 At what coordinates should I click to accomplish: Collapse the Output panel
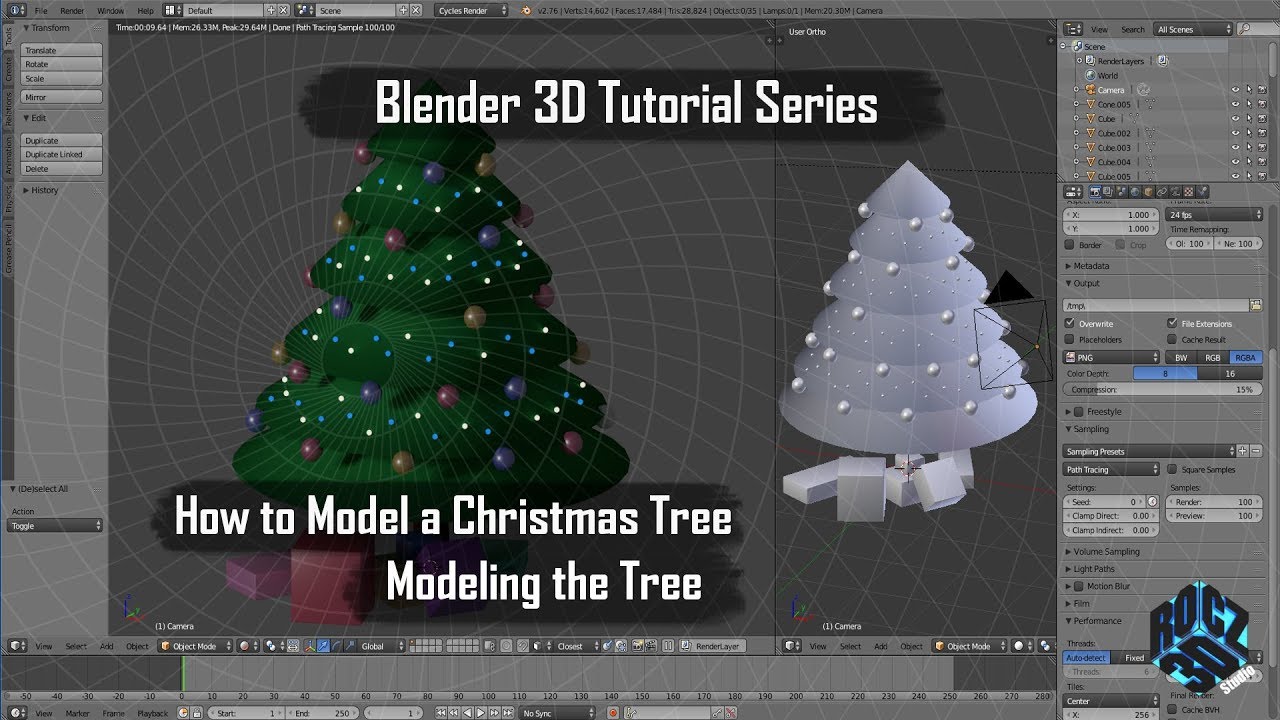click(x=1086, y=284)
